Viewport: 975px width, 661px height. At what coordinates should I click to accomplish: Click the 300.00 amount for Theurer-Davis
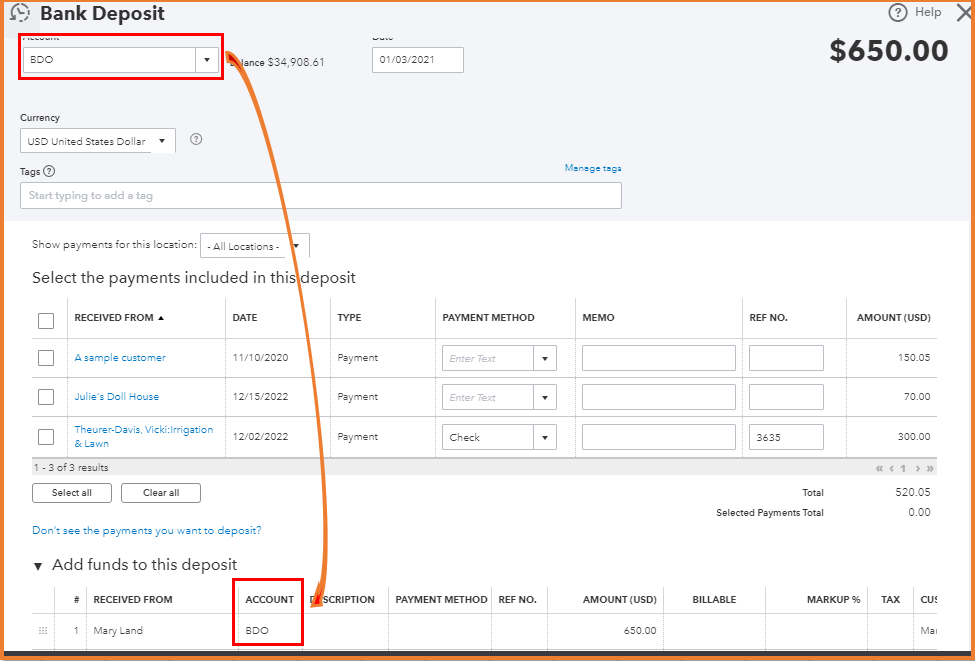(x=914, y=437)
